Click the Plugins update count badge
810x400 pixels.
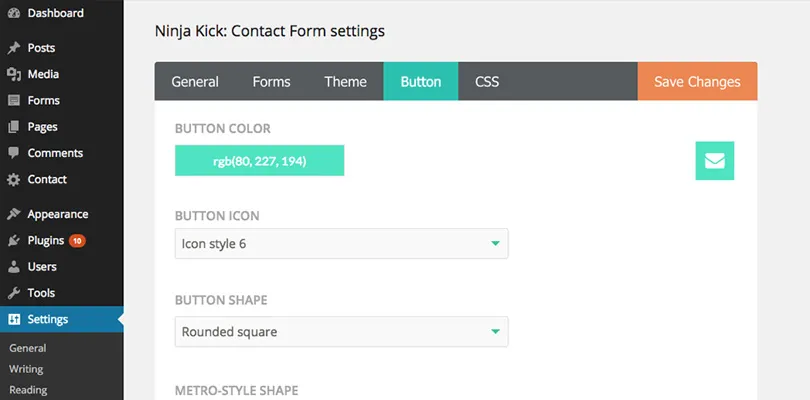(77, 241)
